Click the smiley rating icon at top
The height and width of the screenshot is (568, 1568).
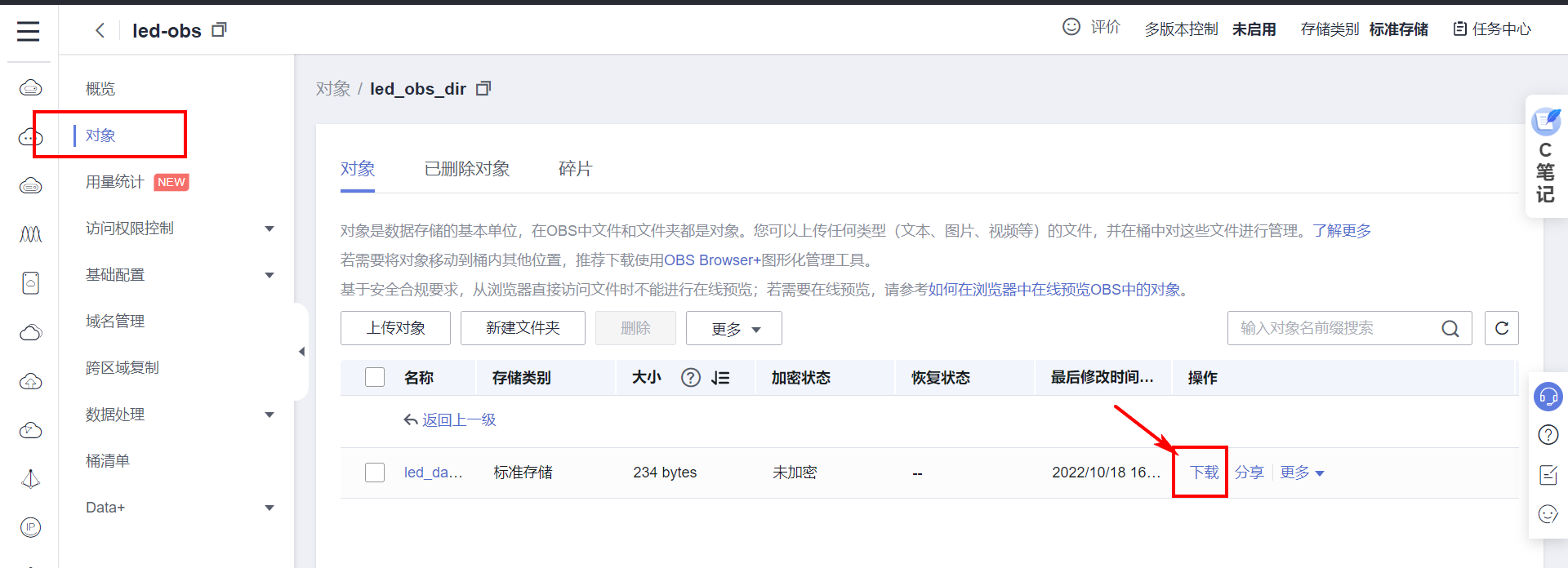point(1071,27)
